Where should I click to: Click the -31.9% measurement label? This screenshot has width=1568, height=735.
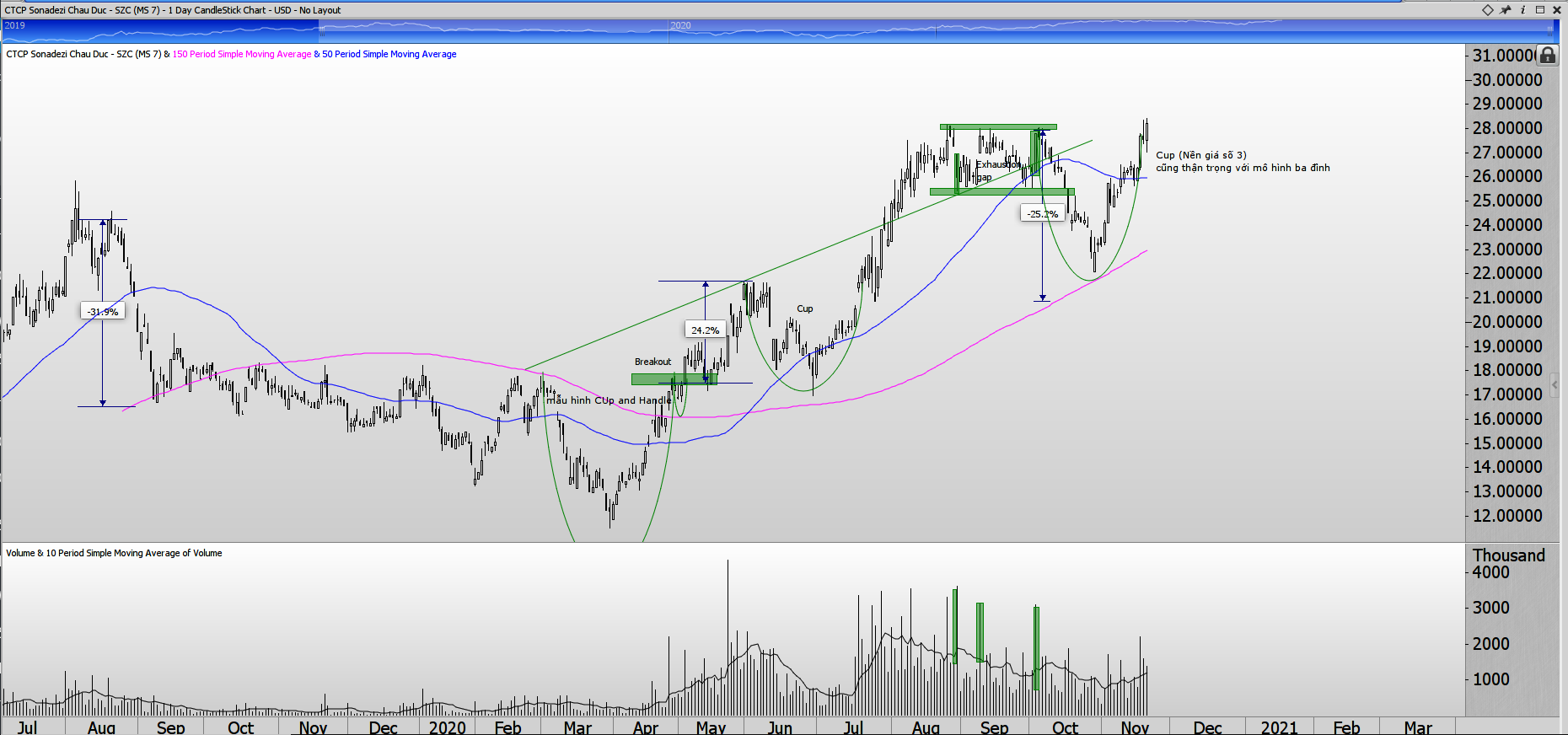[103, 312]
